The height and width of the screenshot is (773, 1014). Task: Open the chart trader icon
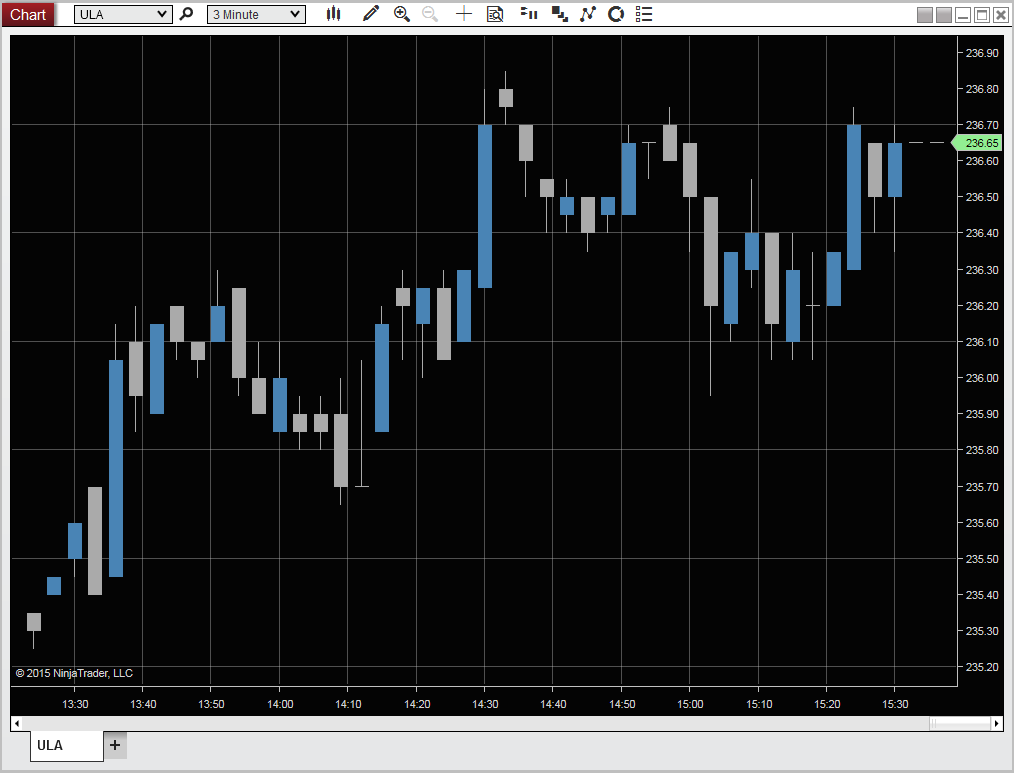(529, 14)
